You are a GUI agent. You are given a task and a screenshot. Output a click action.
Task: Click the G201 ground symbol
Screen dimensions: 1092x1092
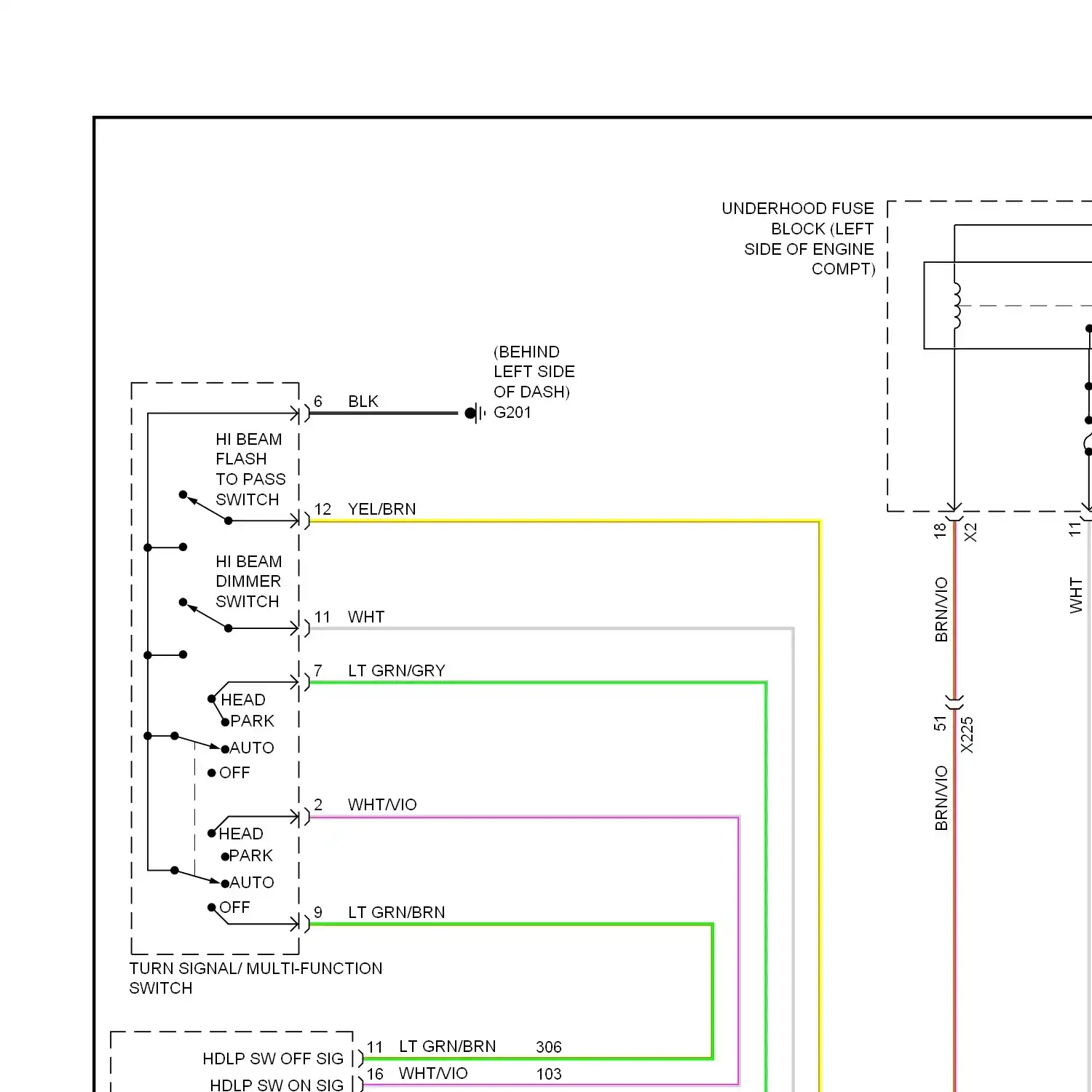click(x=475, y=414)
